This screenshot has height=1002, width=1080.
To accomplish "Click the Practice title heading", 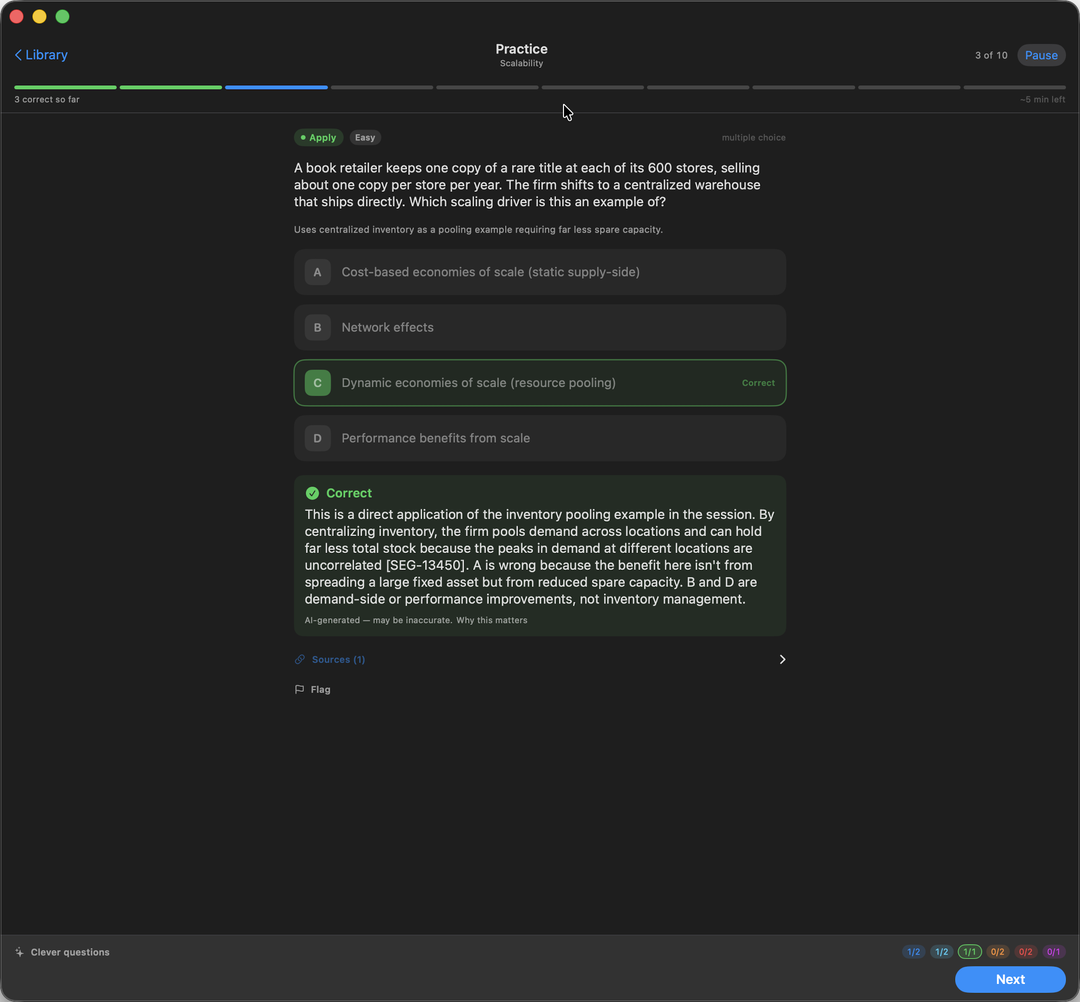I will tap(521, 49).
